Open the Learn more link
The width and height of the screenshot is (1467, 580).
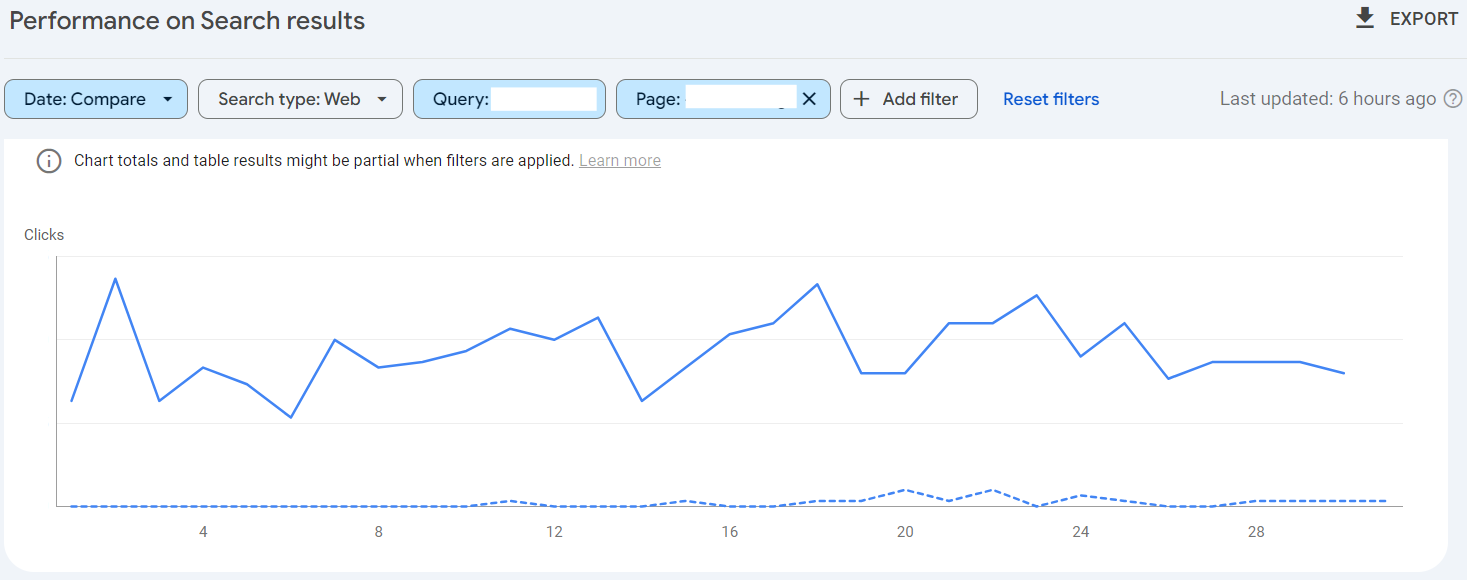620,161
